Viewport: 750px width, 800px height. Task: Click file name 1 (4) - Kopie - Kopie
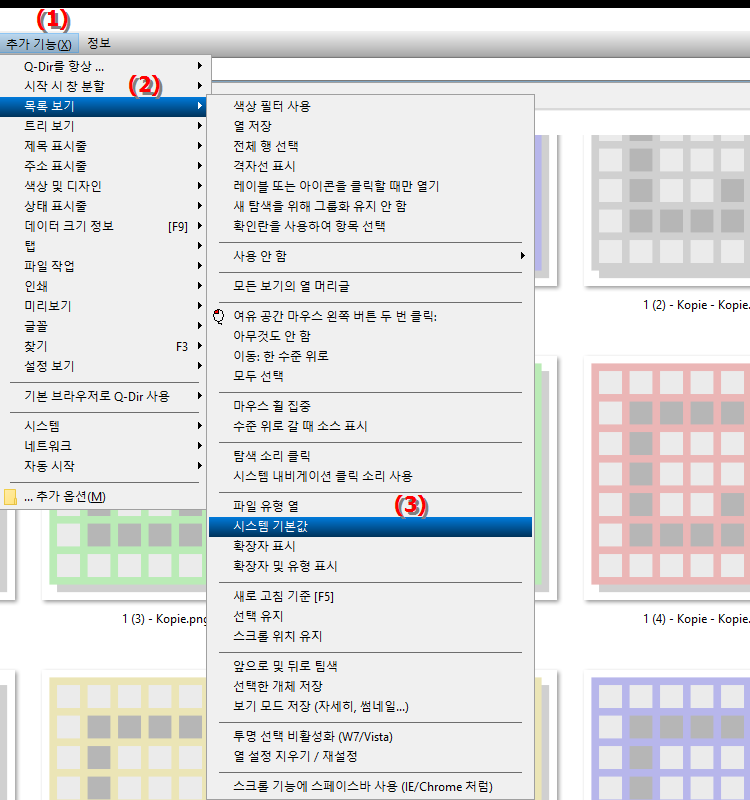tap(696, 619)
